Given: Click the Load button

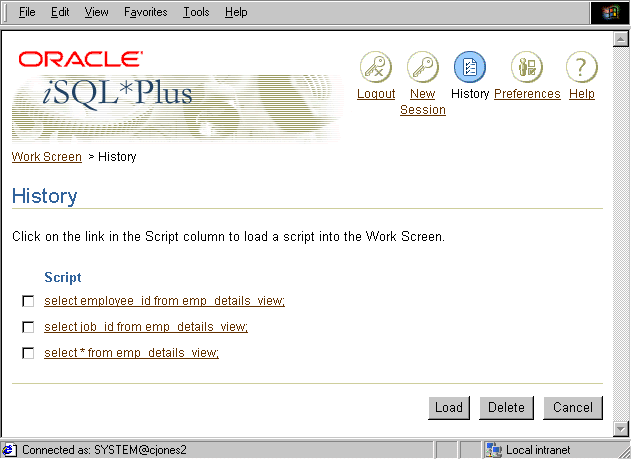Looking at the screenshot, I should [449, 408].
